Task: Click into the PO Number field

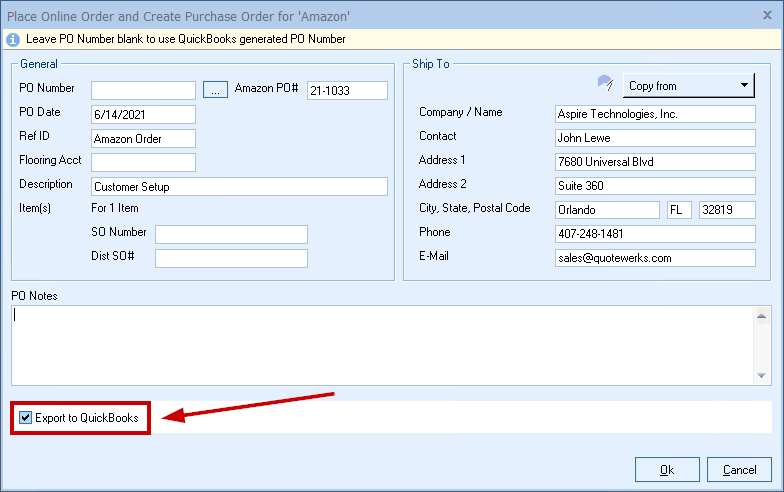Action: point(143,90)
